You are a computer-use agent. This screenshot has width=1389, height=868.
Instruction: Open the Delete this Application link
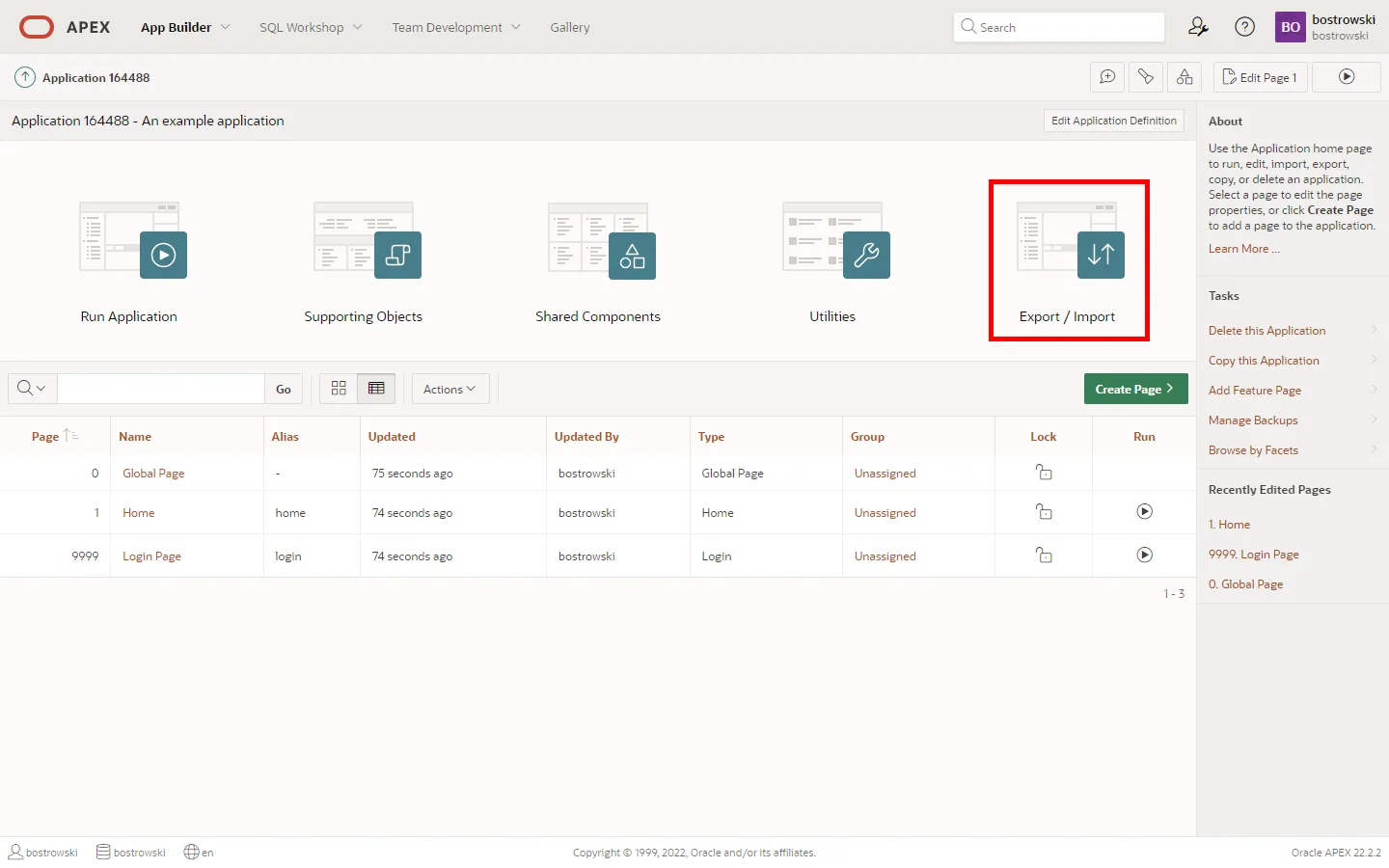coord(1266,331)
